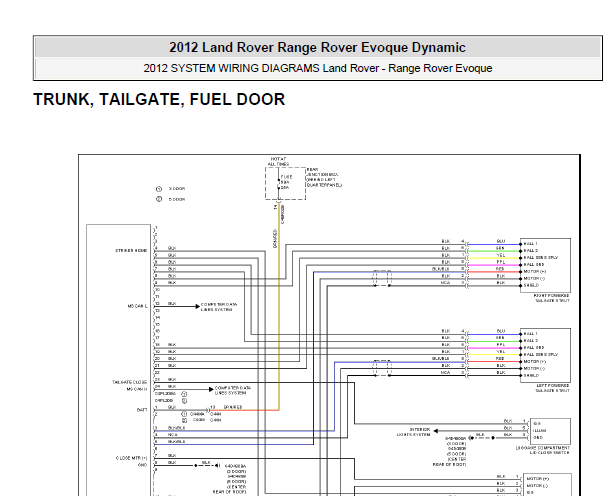Click the 'ILLUM' terminal in lid close switch
Image resolution: width=605 pixels, height=496 pixels.
(538, 431)
